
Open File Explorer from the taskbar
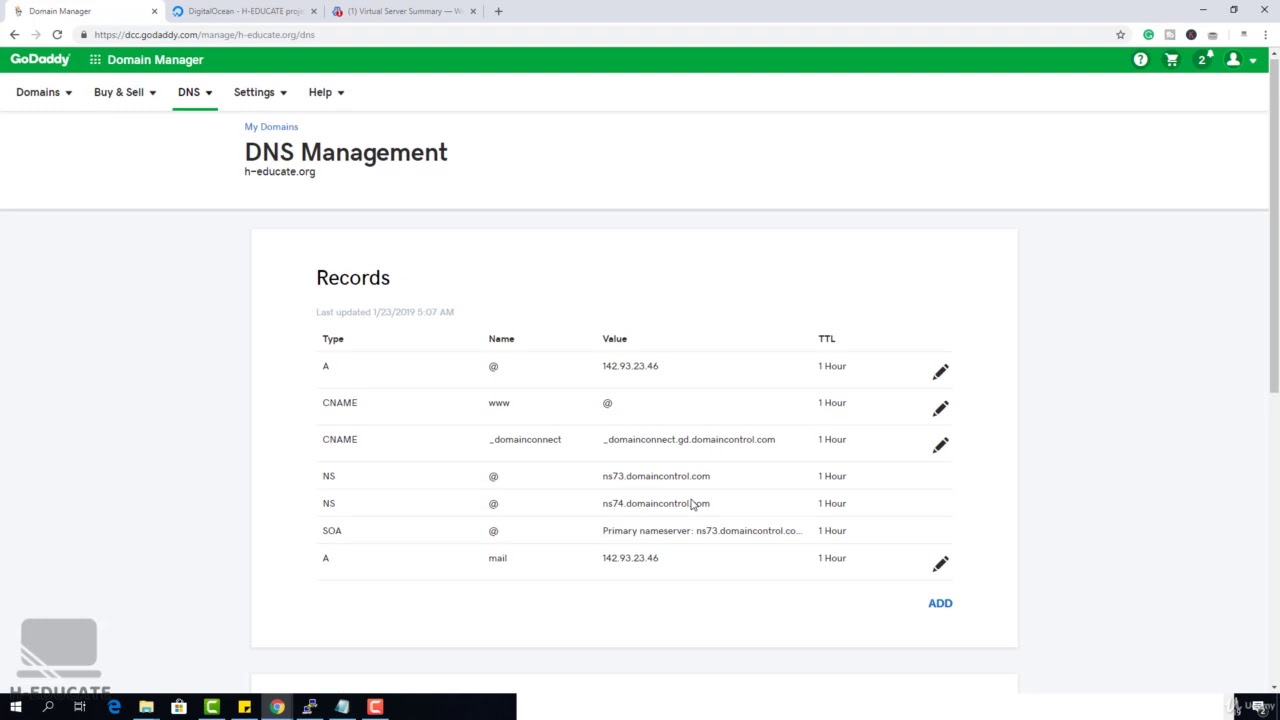(146, 707)
